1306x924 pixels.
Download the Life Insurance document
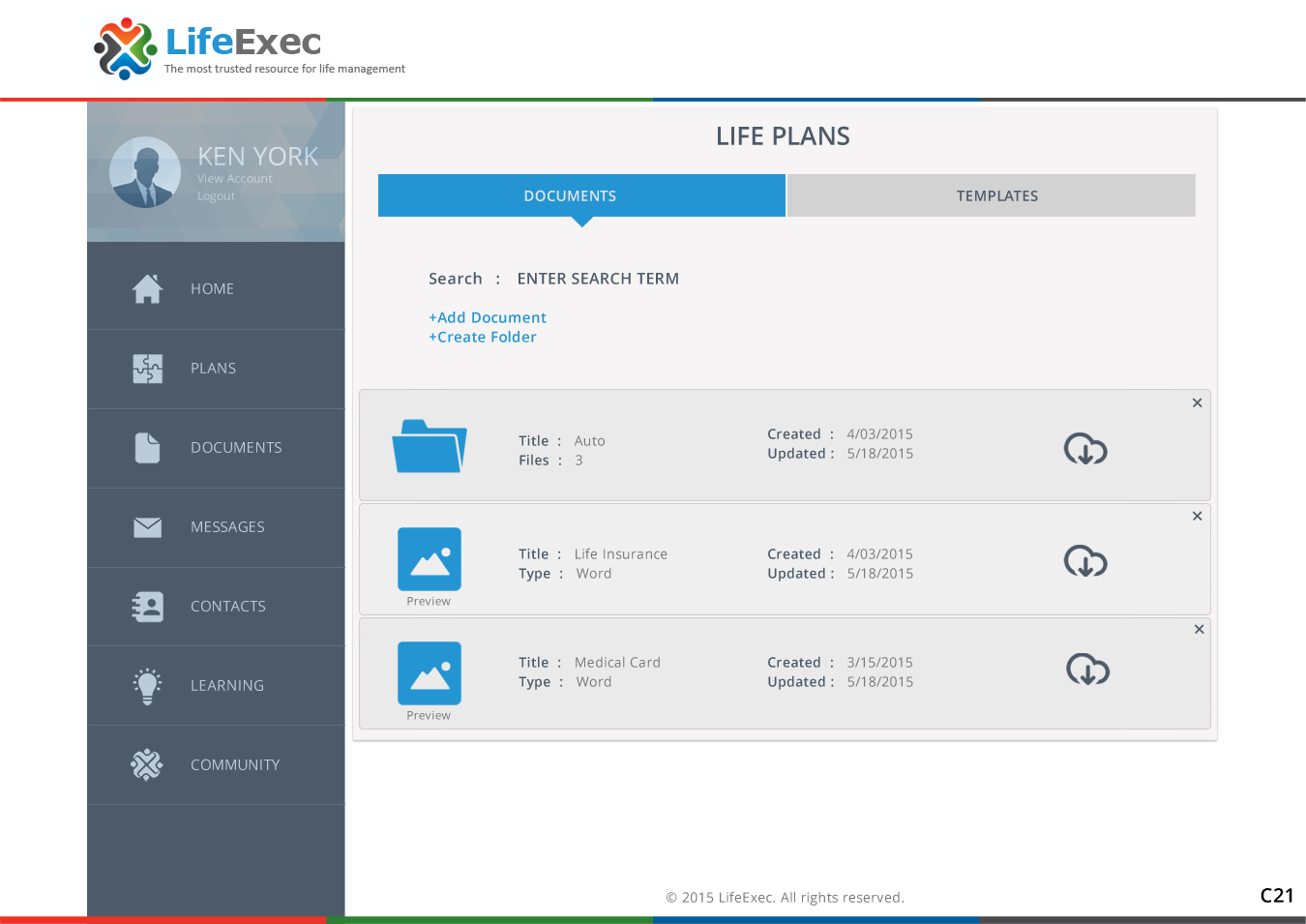[1085, 561]
